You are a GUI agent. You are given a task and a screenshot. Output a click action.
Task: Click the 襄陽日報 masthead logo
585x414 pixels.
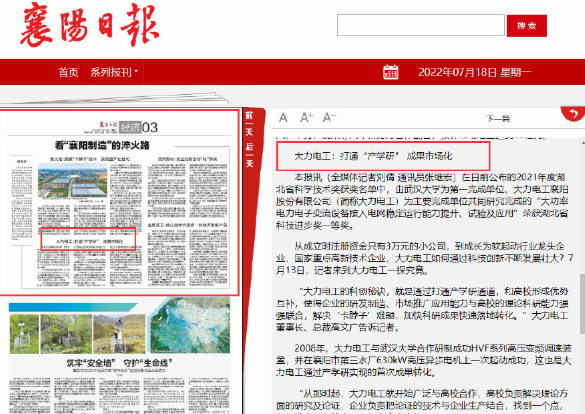tap(90, 26)
